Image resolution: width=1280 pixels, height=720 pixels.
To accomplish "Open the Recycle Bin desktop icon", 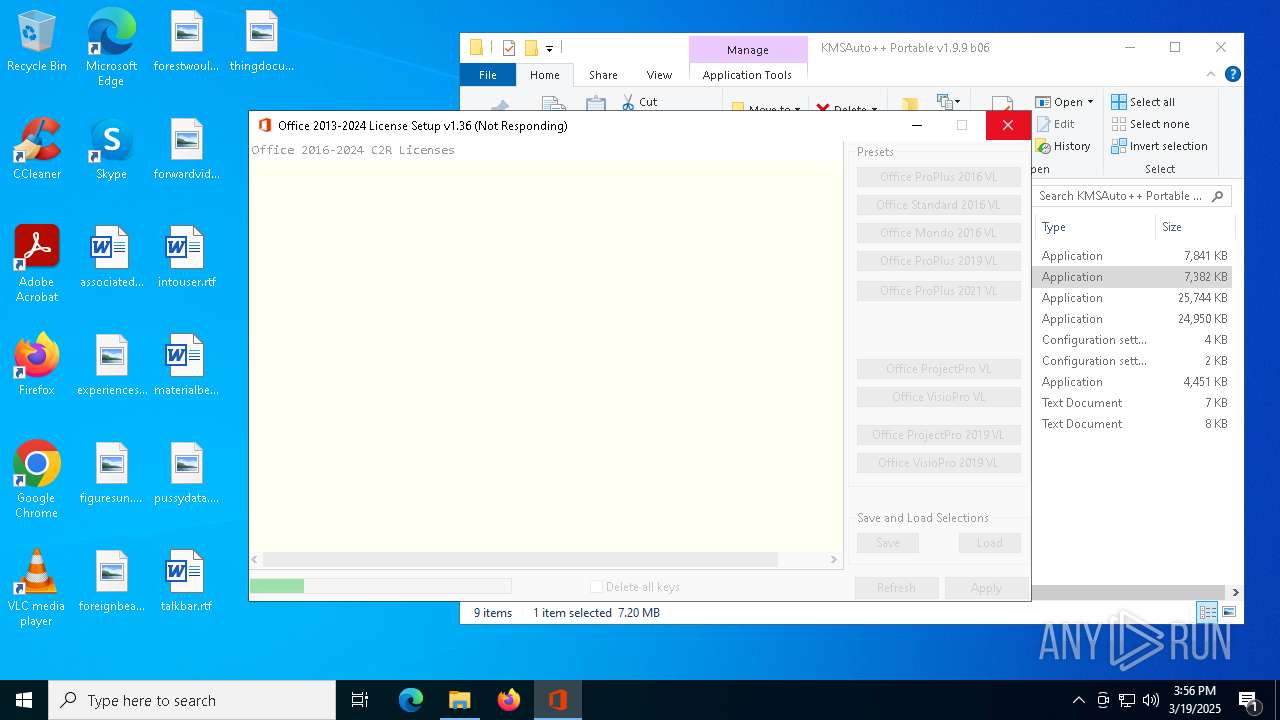I will tap(37, 43).
